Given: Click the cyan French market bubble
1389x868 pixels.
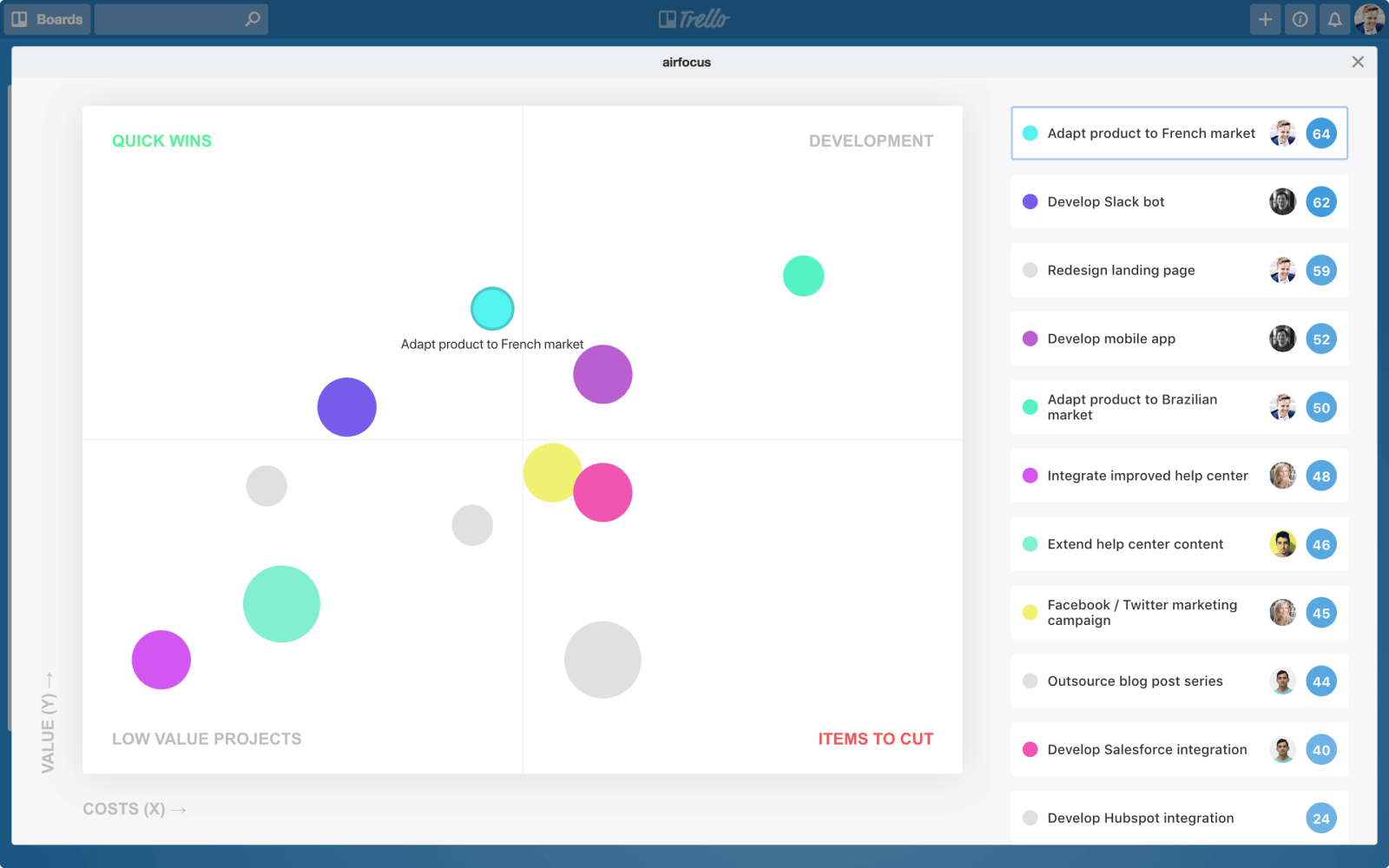Looking at the screenshot, I should [x=492, y=309].
